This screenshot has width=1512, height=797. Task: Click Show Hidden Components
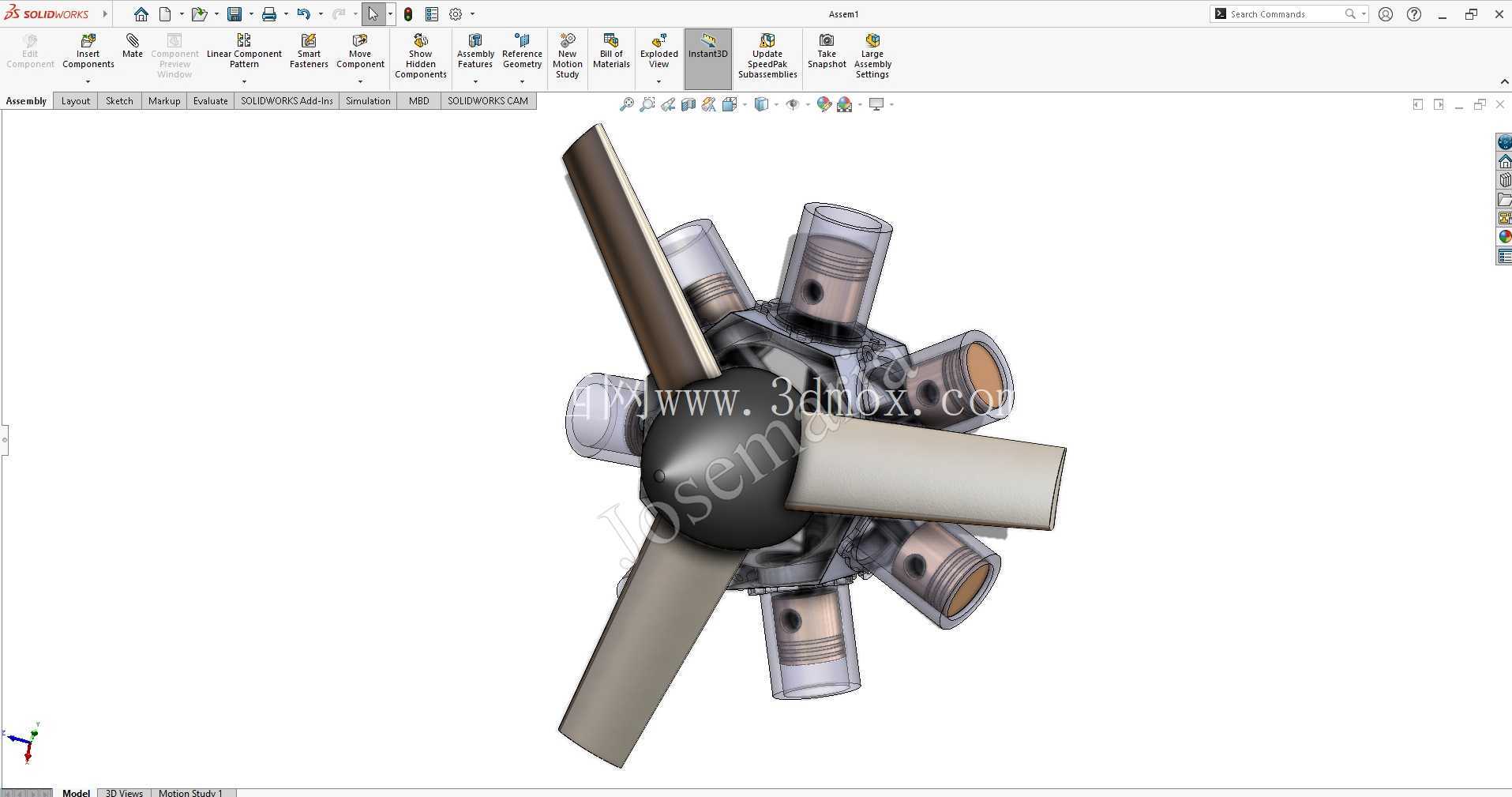pyautogui.click(x=421, y=55)
